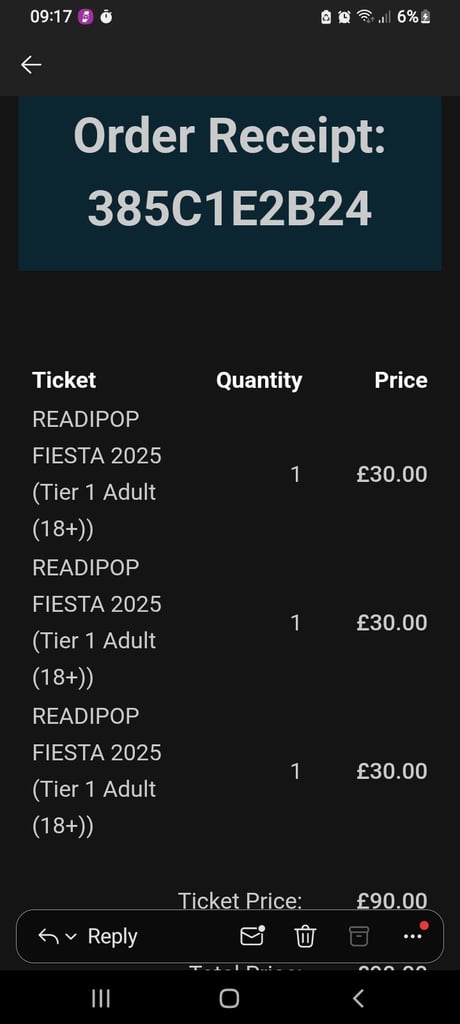Screen dimensions: 460x1024
Task: Tap the back arrow to leave email
Action: pyautogui.click(x=31, y=65)
